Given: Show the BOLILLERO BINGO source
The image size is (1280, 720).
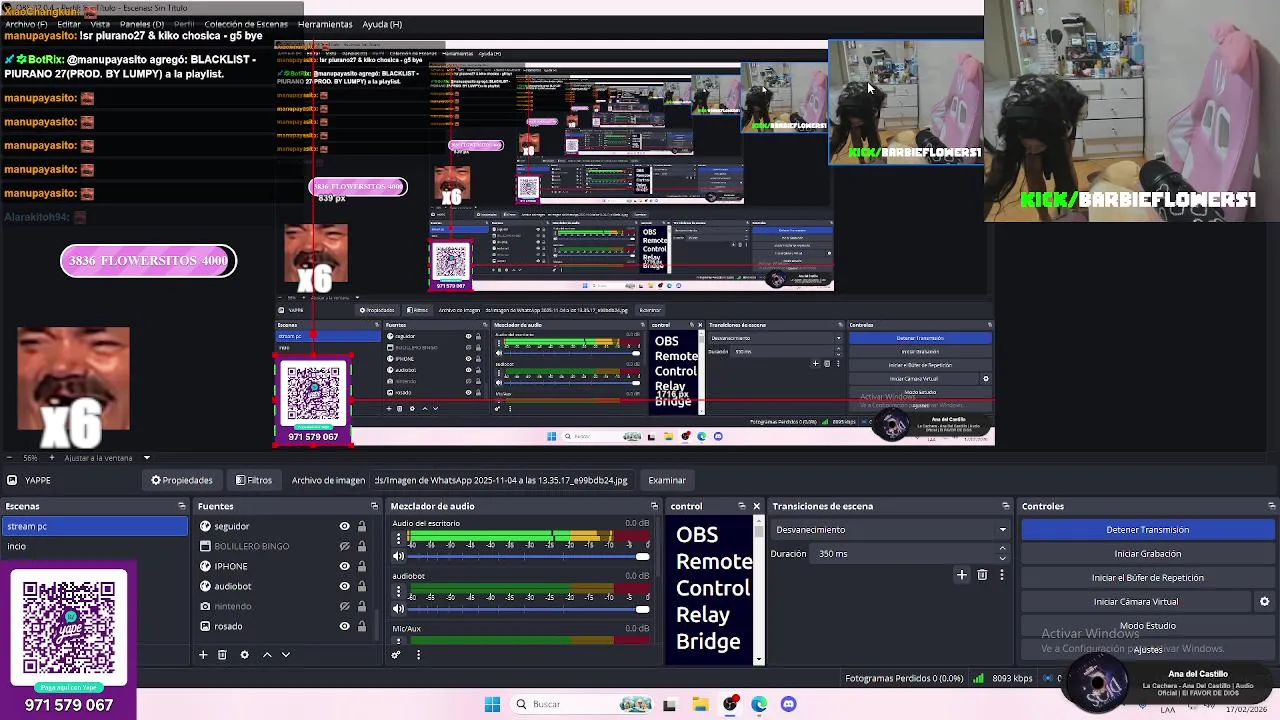Looking at the screenshot, I should pyautogui.click(x=344, y=546).
